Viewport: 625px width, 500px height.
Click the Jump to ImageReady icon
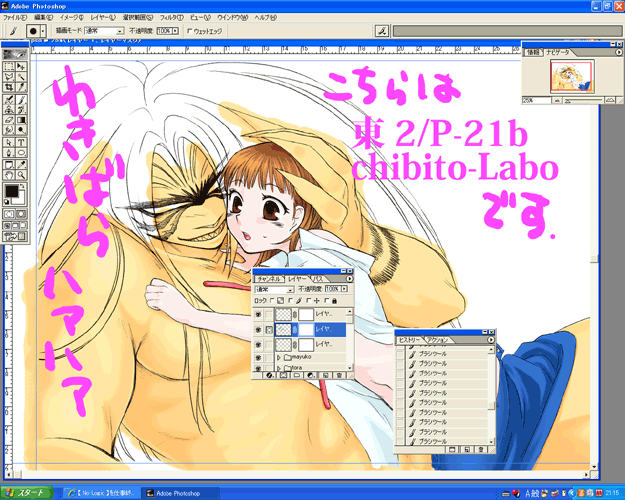point(15,236)
